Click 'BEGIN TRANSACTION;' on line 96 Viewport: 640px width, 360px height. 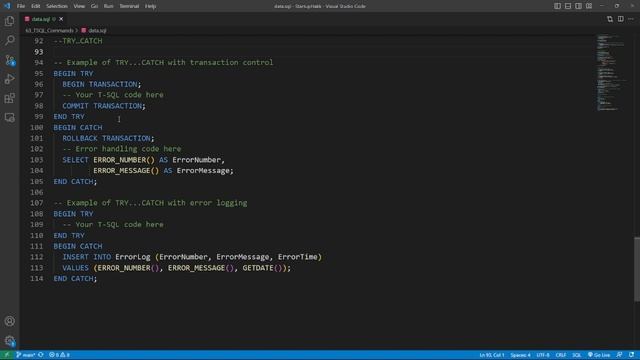(x=102, y=84)
